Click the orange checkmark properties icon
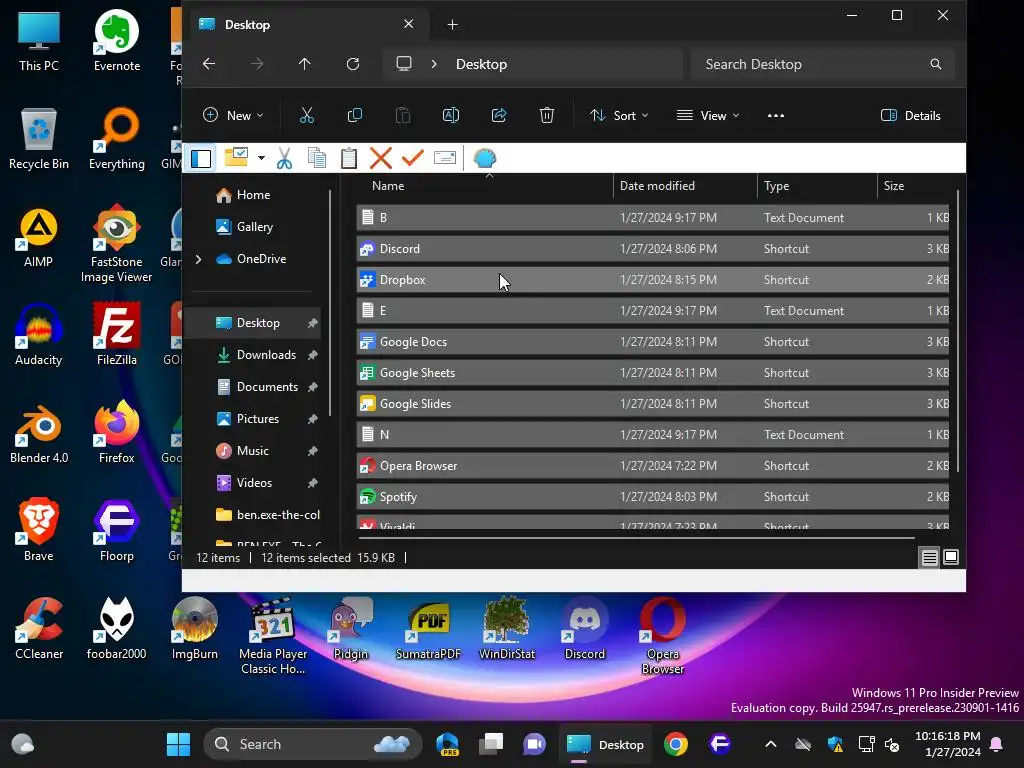1024x768 pixels. [413, 157]
